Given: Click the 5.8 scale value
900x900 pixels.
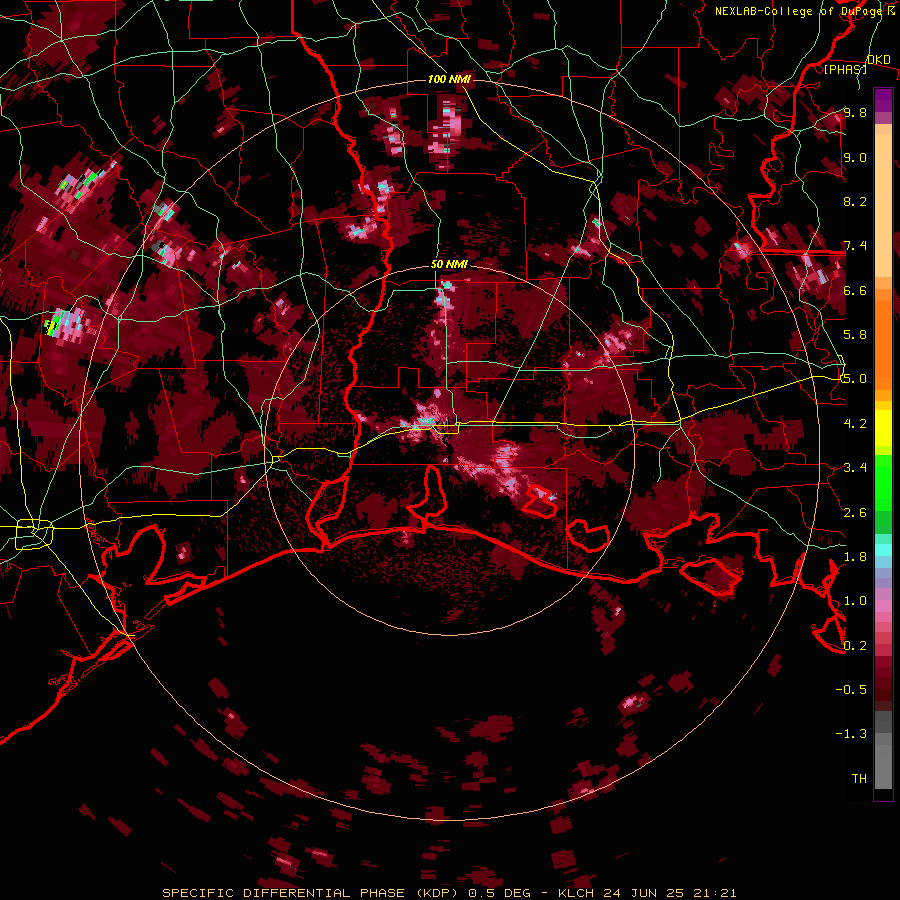Looking at the screenshot, I should (855, 335).
